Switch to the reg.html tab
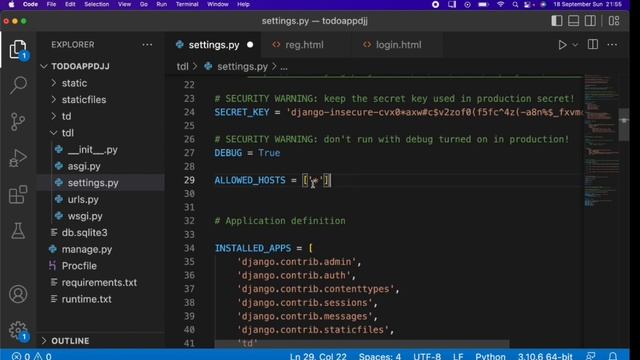 pyautogui.click(x=304, y=45)
